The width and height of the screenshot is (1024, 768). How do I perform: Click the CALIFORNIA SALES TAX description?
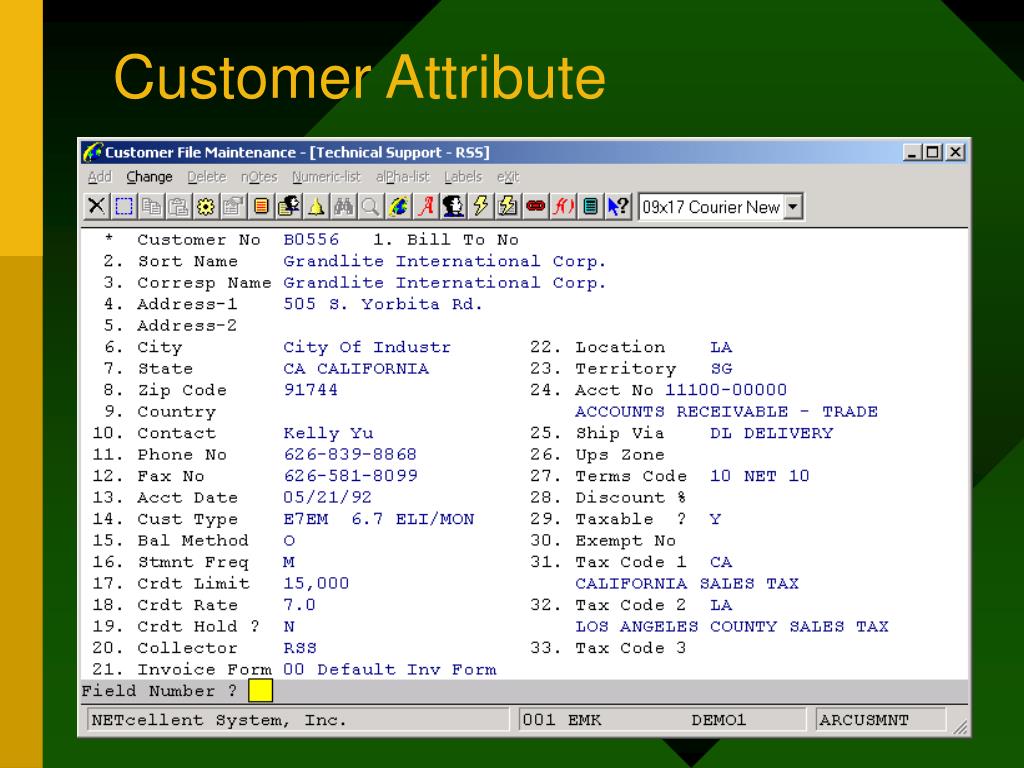687,583
